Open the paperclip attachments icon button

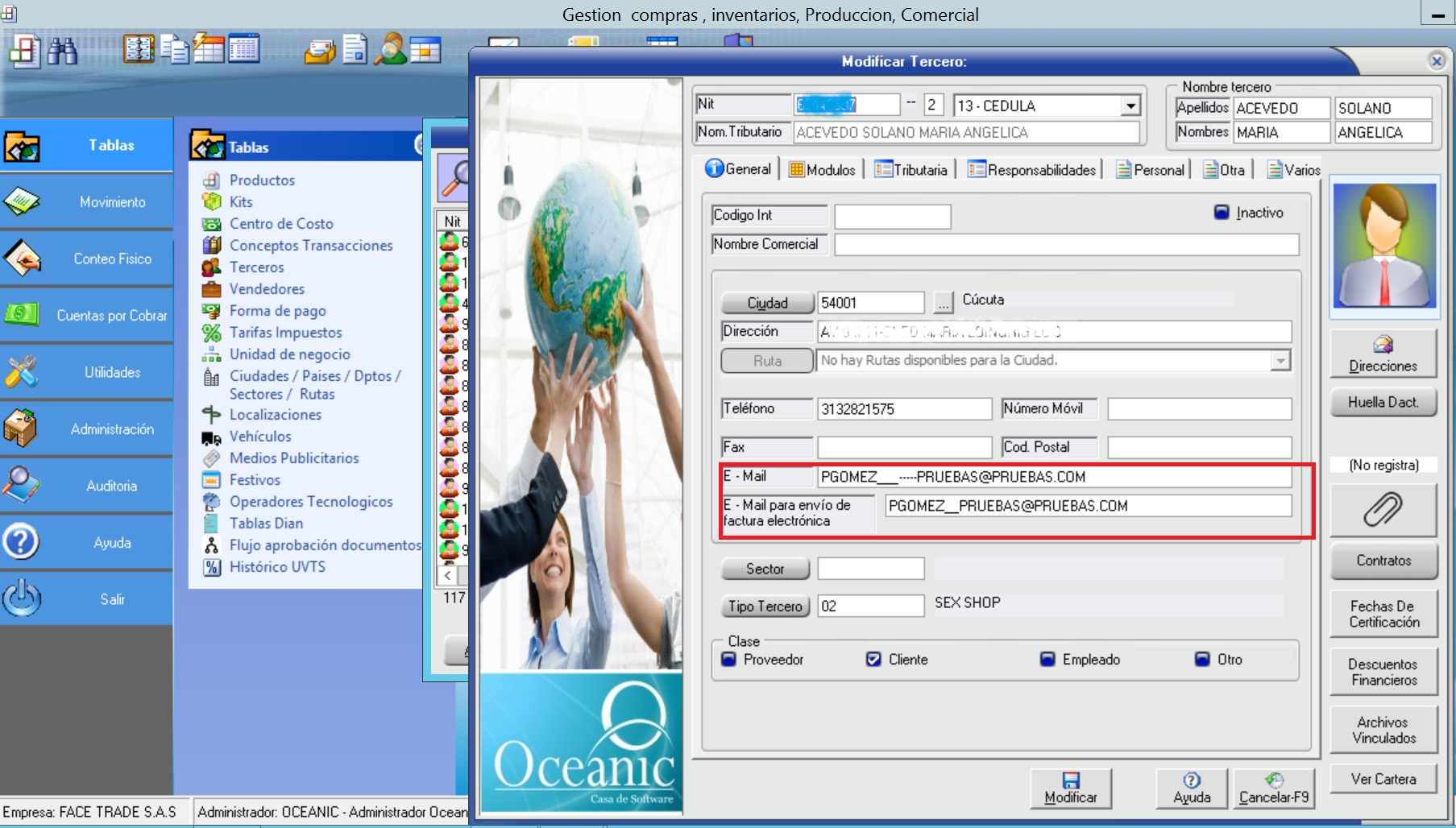click(1383, 510)
